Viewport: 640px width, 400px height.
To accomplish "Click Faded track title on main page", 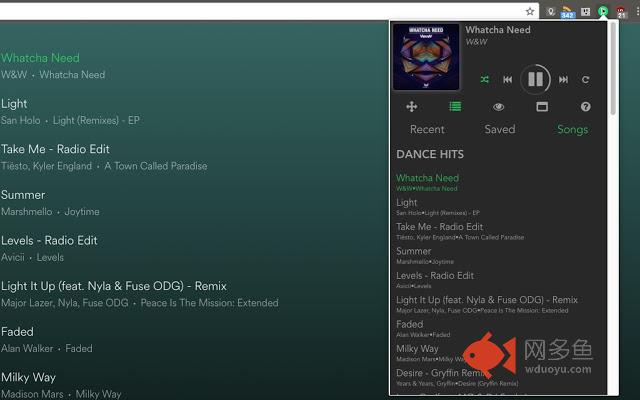I will [x=17, y=332].
